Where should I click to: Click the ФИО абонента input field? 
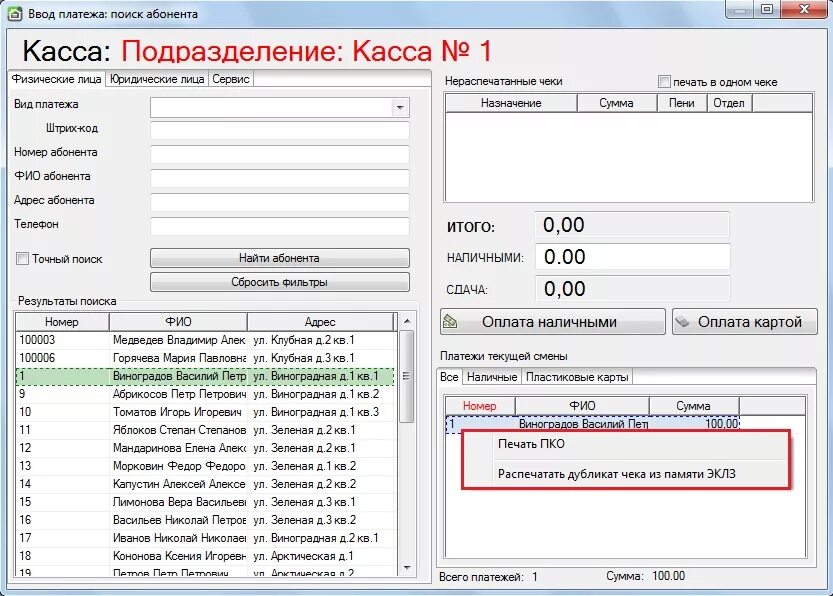(278, 179)
